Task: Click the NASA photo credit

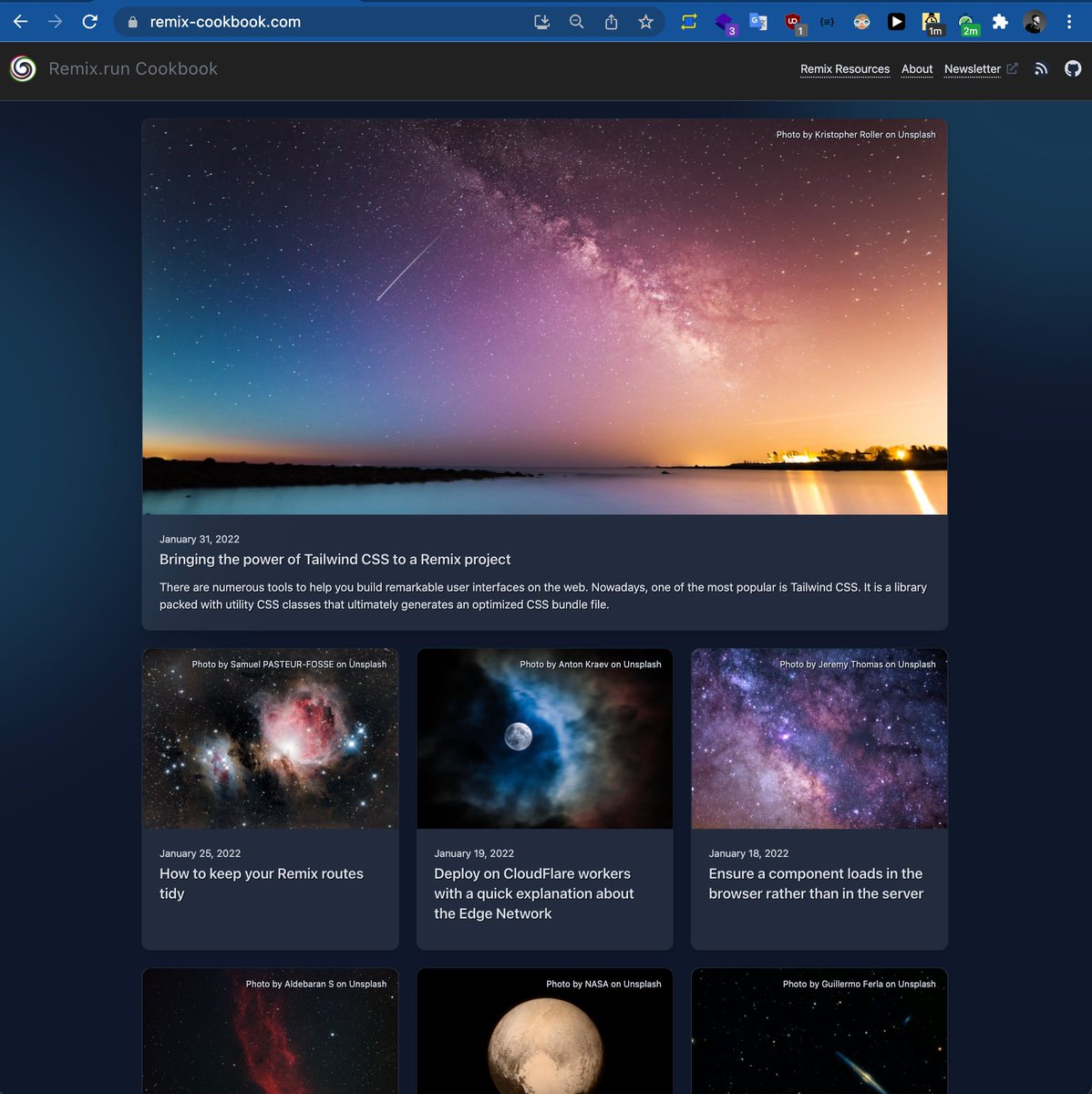Action: point(603,984)
